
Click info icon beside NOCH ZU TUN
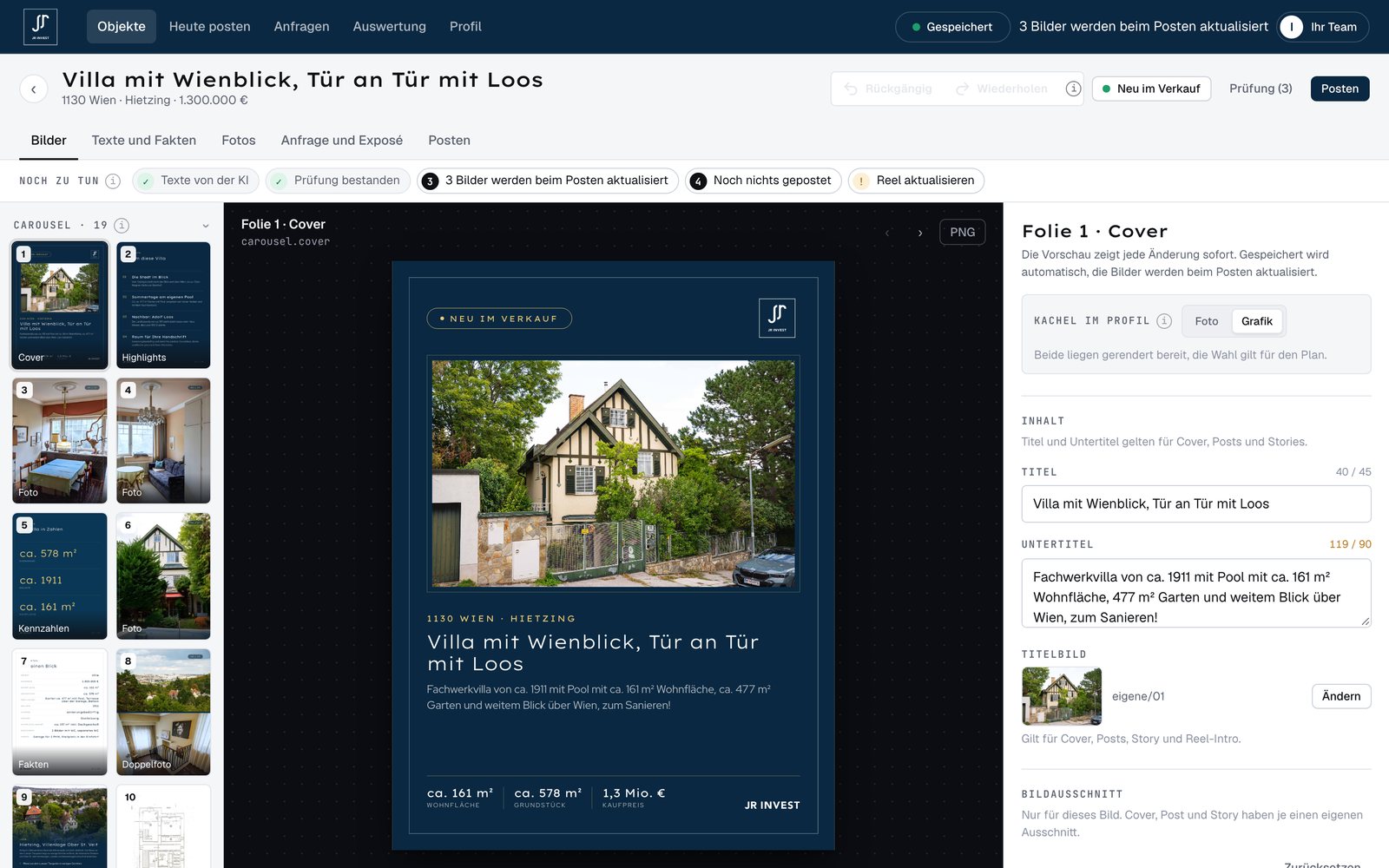pos(113,181)
